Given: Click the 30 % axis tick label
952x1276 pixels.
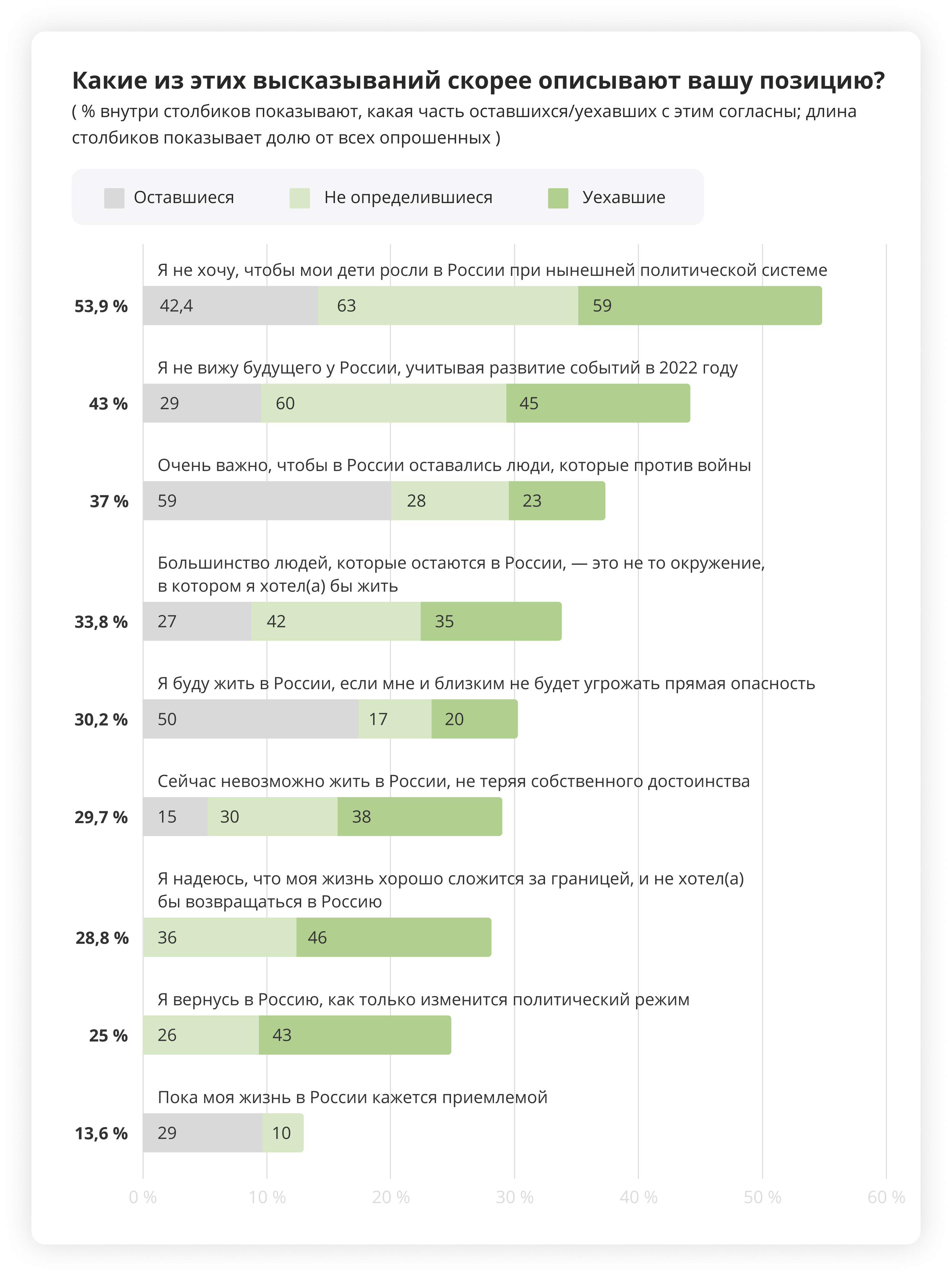Looking at the screenshot, I should pos(514,1197).
